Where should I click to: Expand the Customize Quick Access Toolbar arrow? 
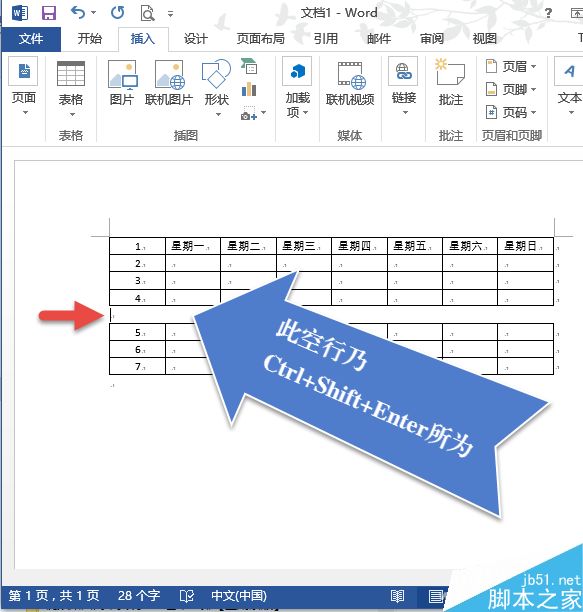[x=170, y=14]
